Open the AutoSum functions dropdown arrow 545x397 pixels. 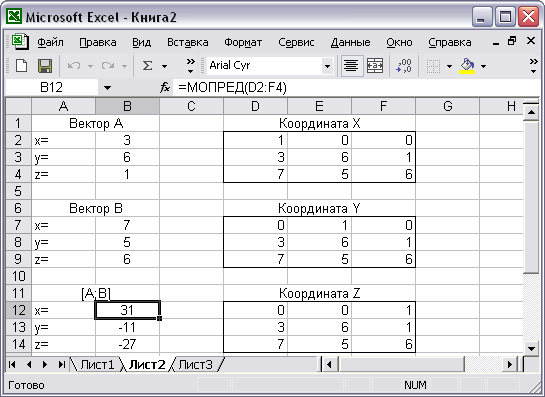(164, 66)
